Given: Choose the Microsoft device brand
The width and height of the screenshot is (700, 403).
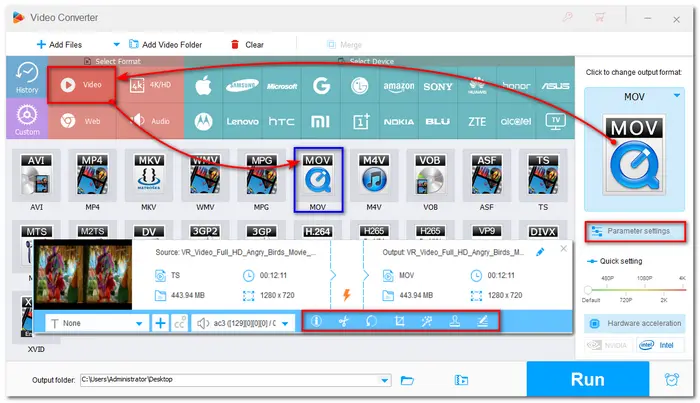Looking at the screenshot, I should (282, 85).
